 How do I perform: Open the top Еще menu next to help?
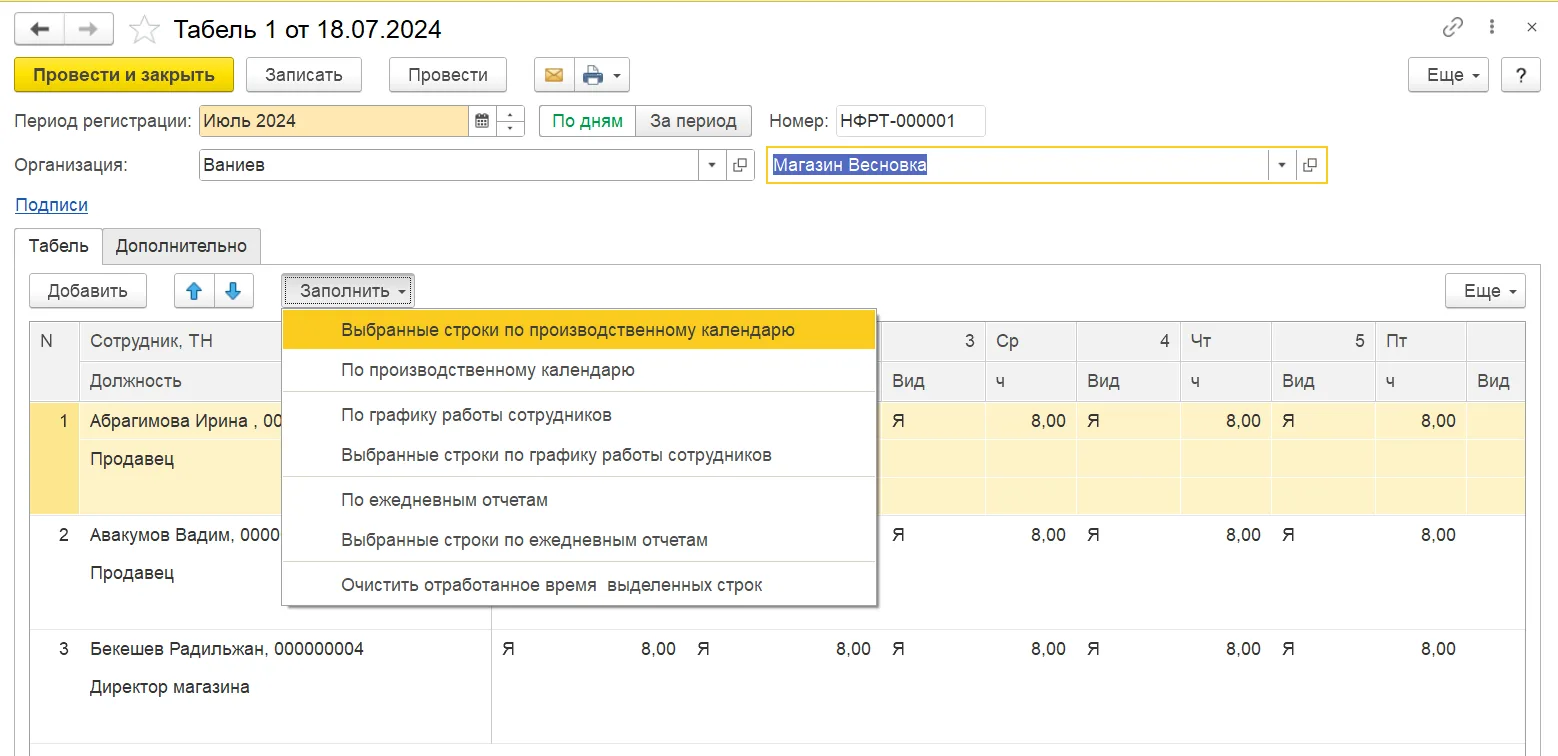(x=1448, y=75)
